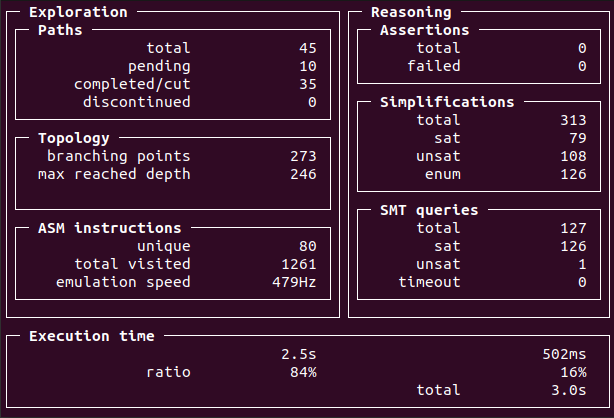Click the Exploration panel title
This screenshot has height=418, width=614.
click(x=78, y=12)
